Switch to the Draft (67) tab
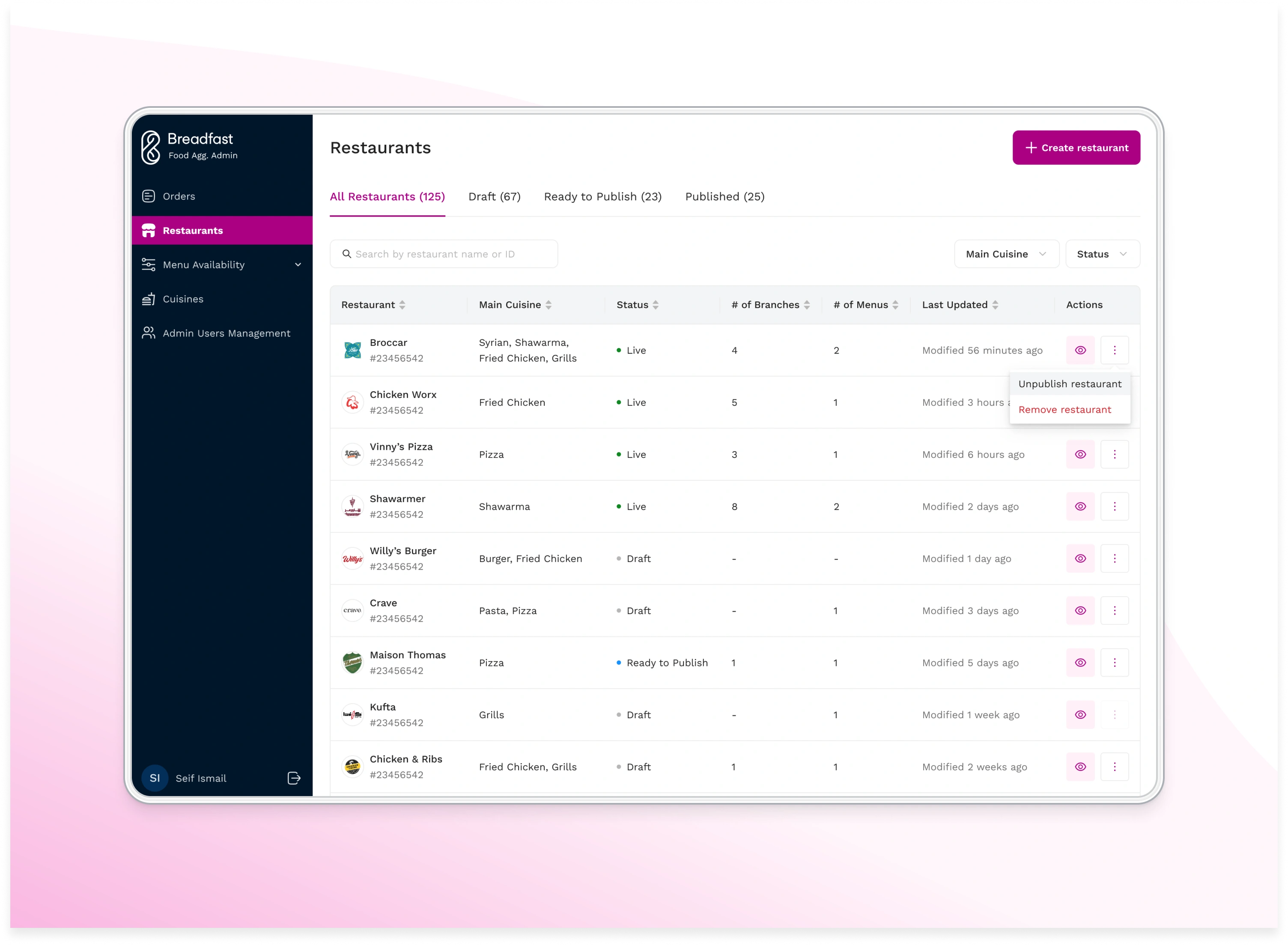1288x945 pixels. pyautogui.click(x=495, y=197)
